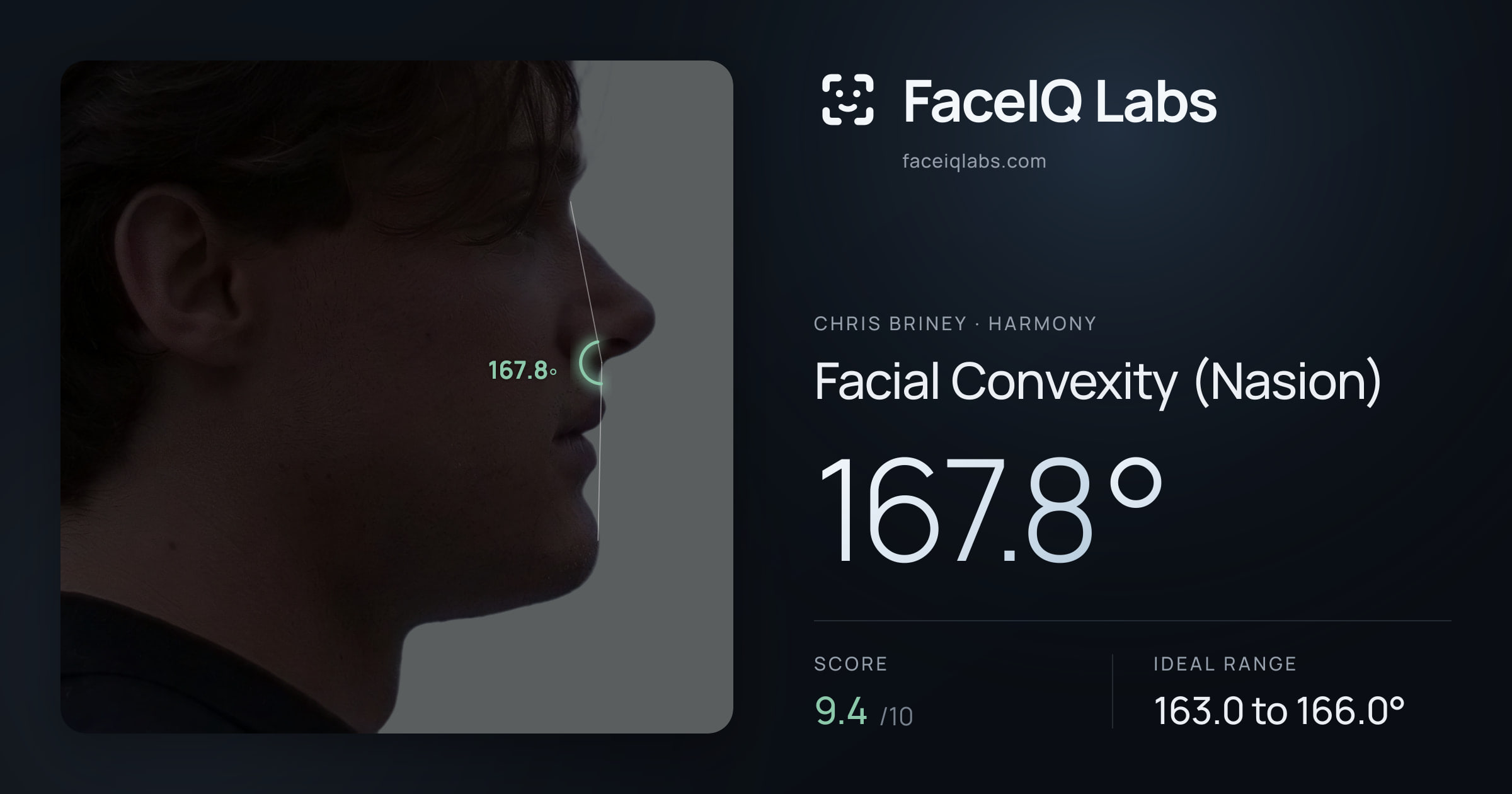Click the IDEAL RANGE label
Image resolution: width=1512 pixels, height=794 pixels.
pos(1225,664)
